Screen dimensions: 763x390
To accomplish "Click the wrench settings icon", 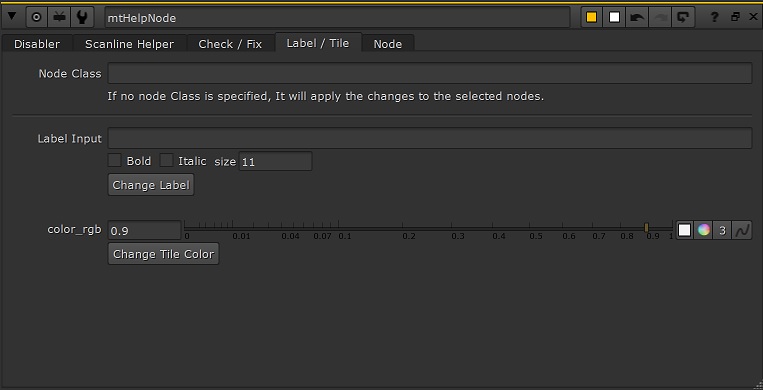I will (x=82, y=18).
